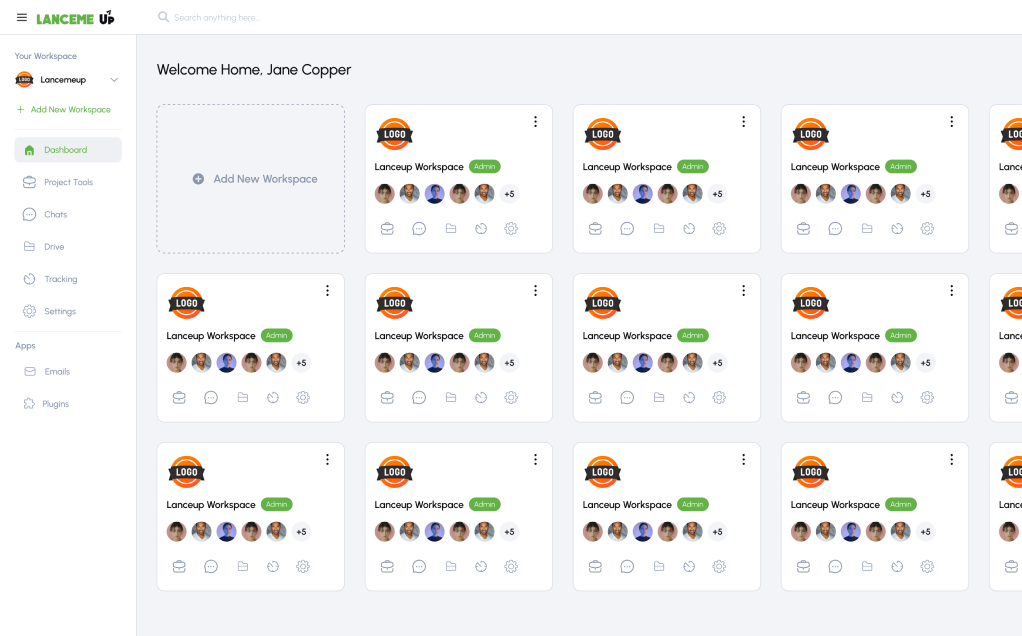Open the Plugins puzzle icon

[29, 404]
